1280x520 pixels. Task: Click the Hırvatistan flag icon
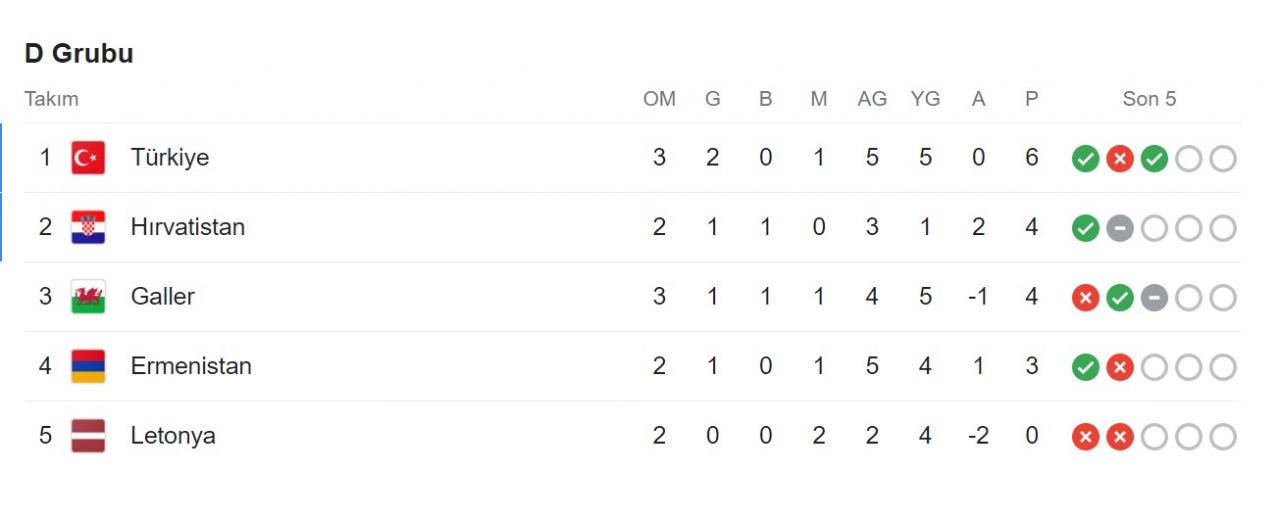(88, 227)
